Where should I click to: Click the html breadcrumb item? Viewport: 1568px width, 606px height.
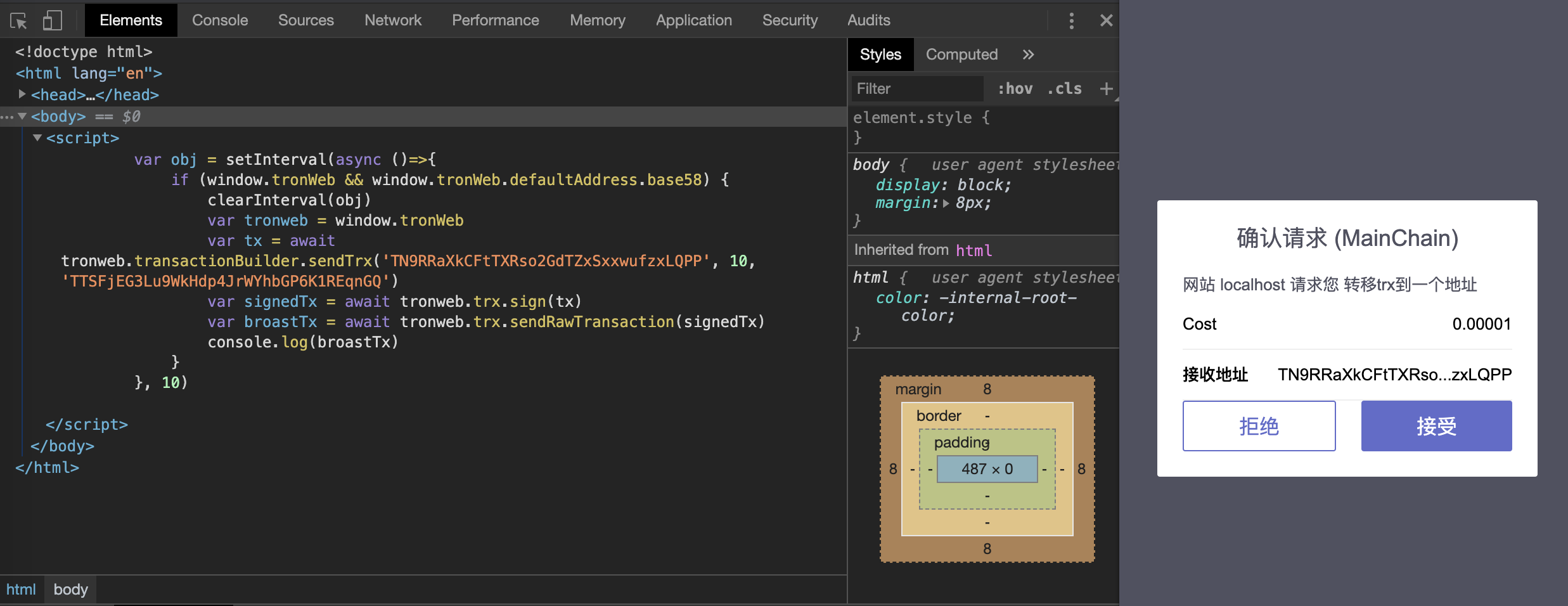pyautogui.click(x=21, y=590)
